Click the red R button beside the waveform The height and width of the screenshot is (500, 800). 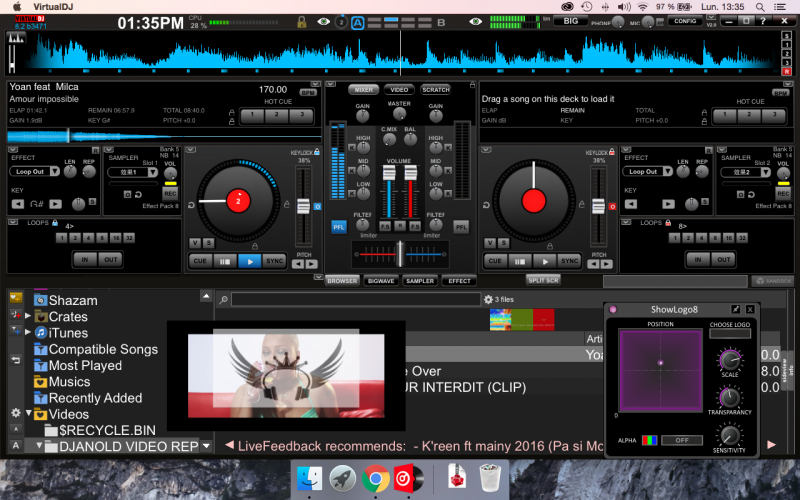(x=787, y=71)
